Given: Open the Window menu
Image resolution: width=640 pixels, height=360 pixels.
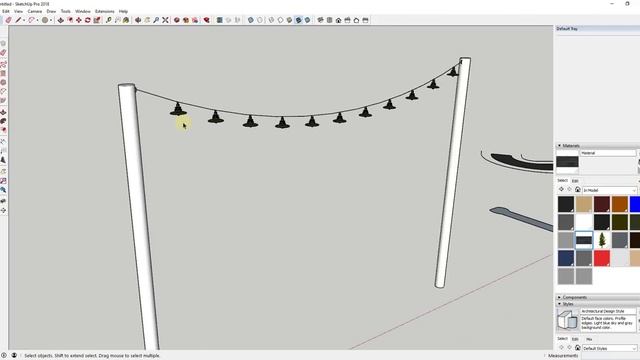Looking at the screenshot, I should 83,11.
